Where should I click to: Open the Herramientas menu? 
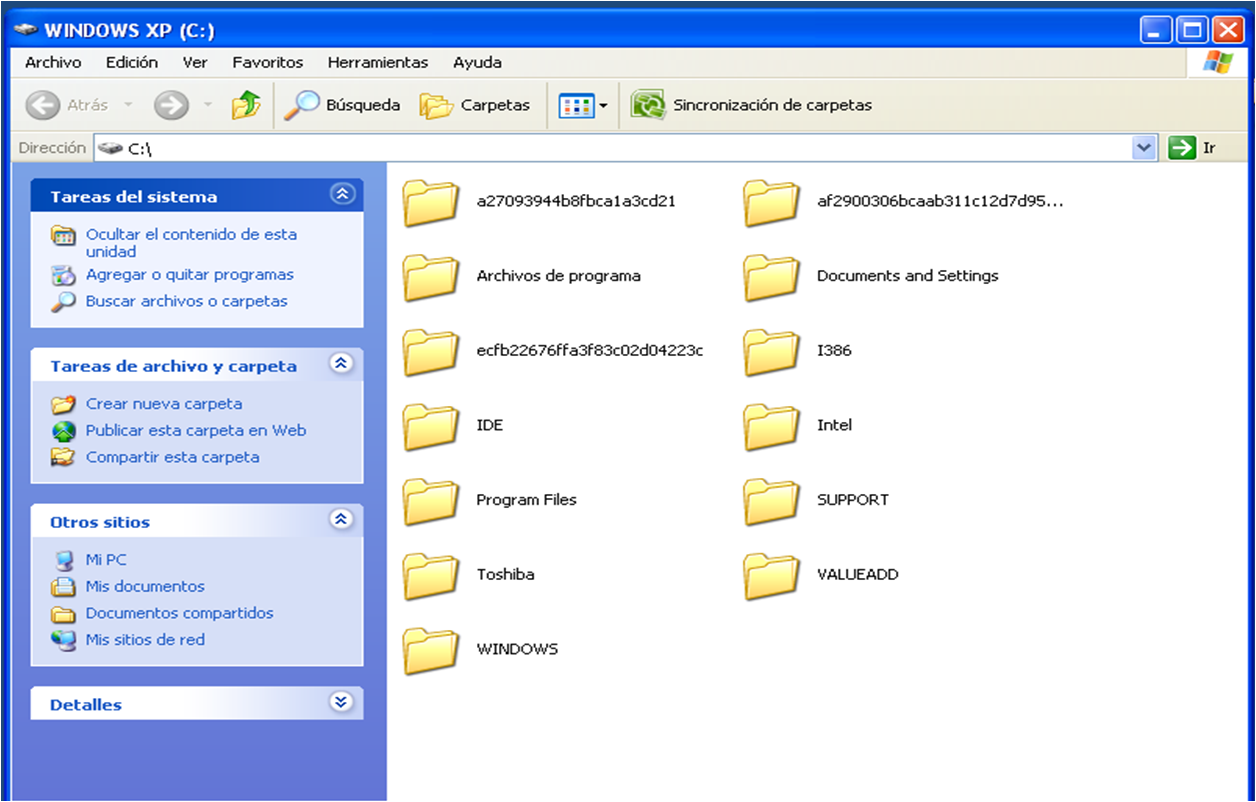(x=377, y=62)
